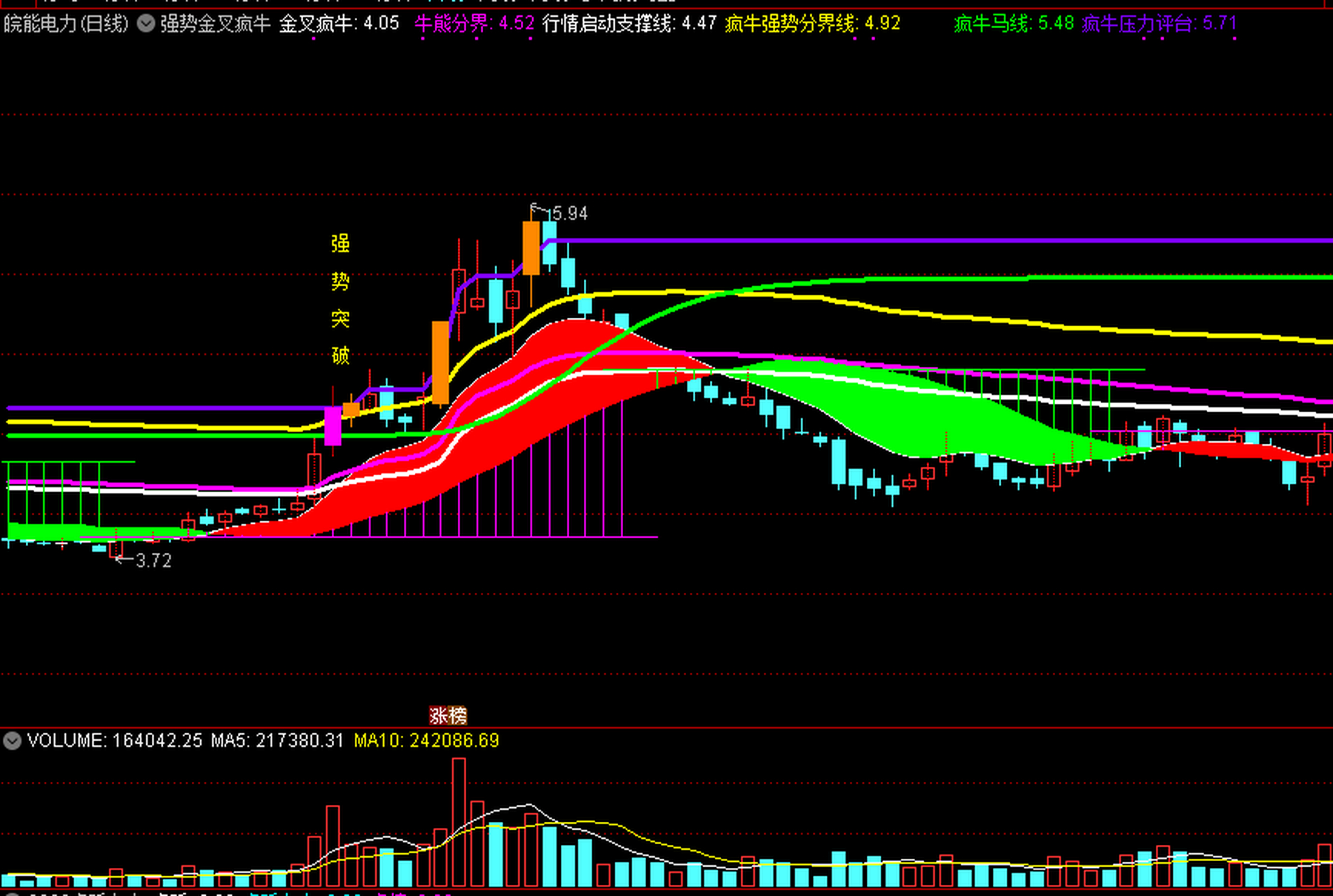Screen dimensions: 1333x896
Task: Click the 牛熊分界: 4.52 readout
Action: [x=474, y=24]
